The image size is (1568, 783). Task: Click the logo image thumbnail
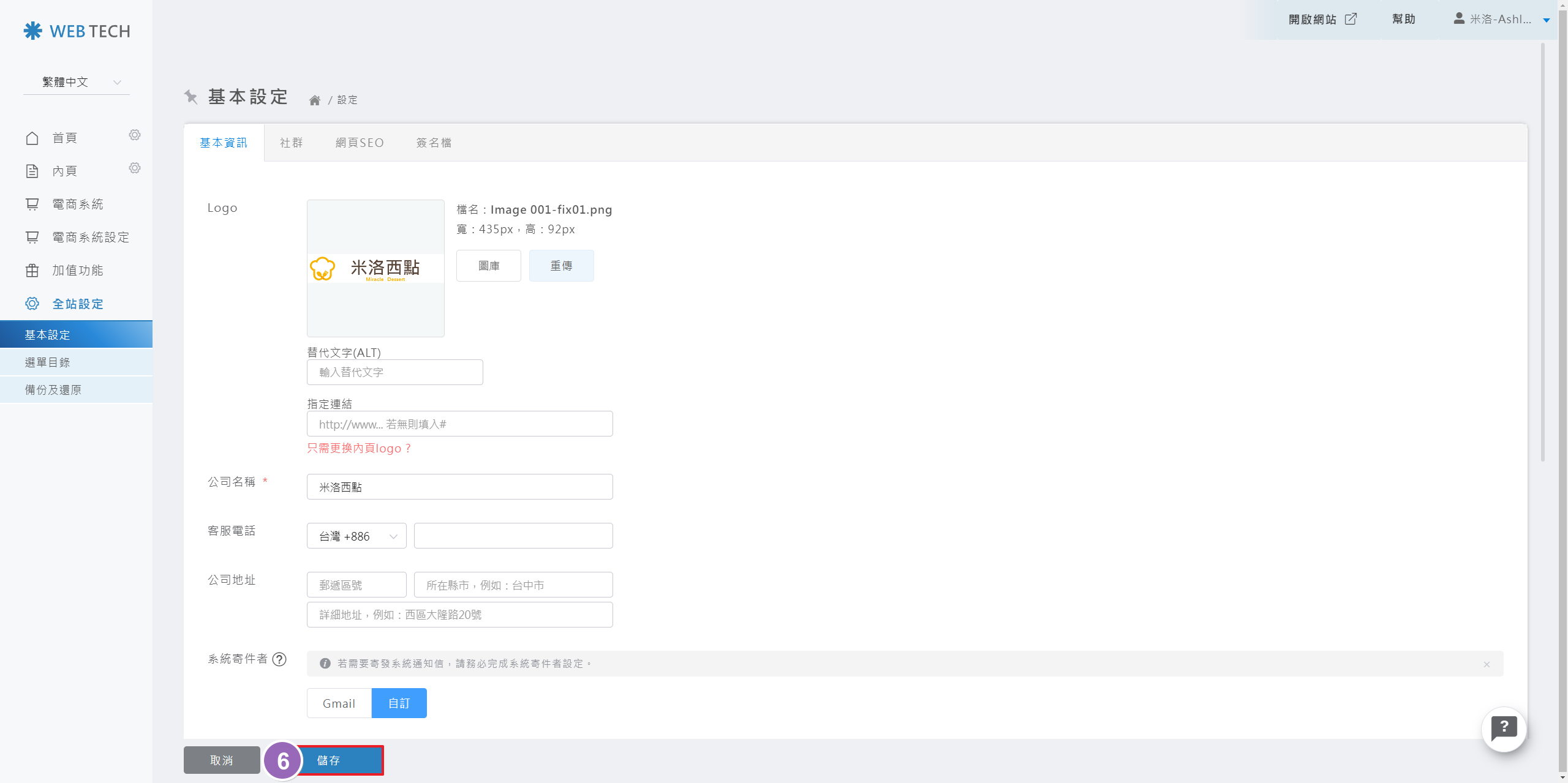point(375,268)
